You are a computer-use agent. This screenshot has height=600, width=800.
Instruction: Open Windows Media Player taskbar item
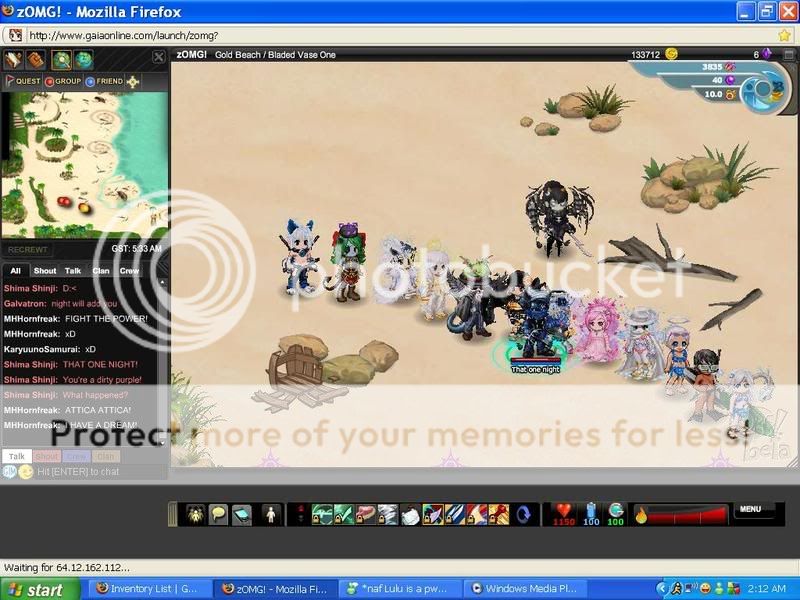tap(524, 589)
